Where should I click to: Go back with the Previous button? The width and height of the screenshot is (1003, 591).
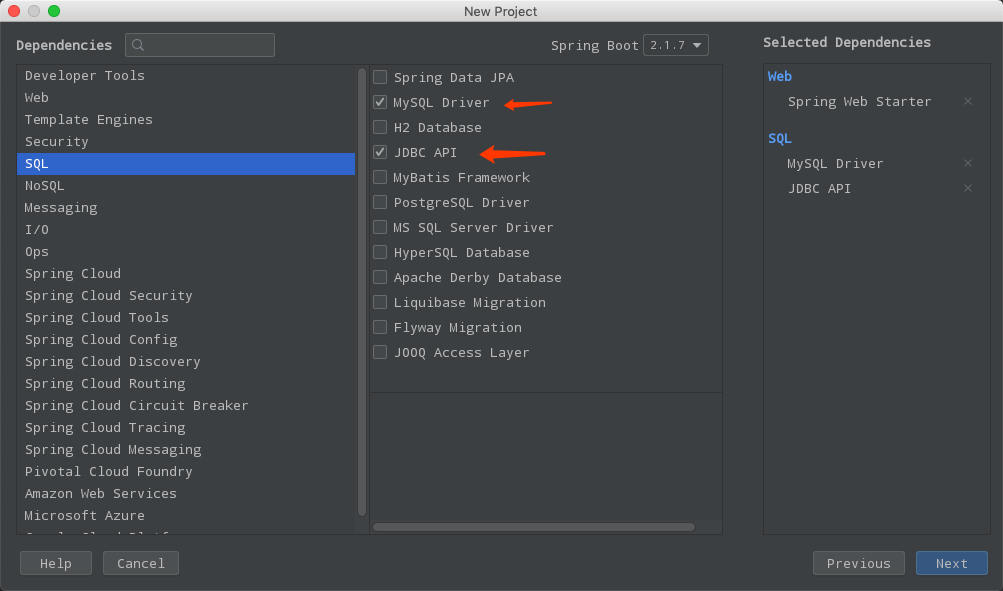click(858, 563)
